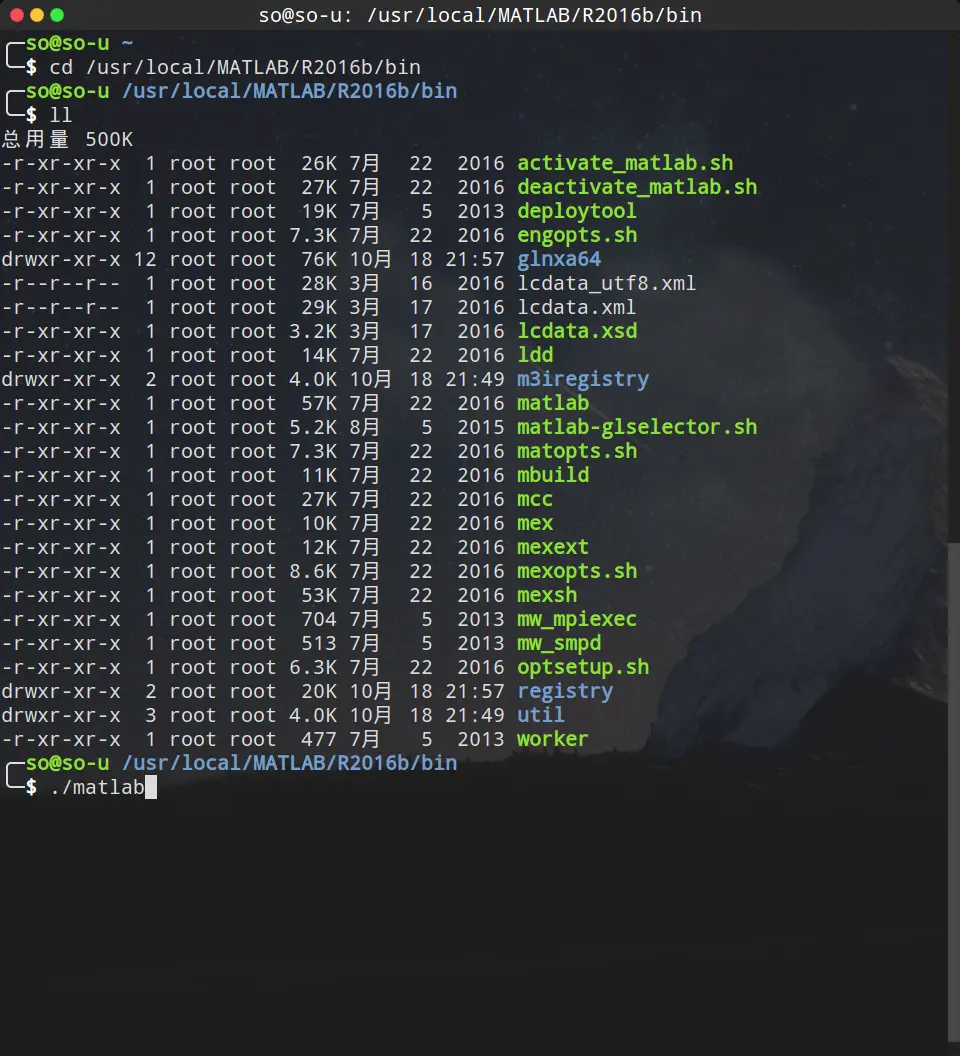Click the 8月 month on matlab-glselector.sh row
960x1056 pixels.
[x=364, y=427]
